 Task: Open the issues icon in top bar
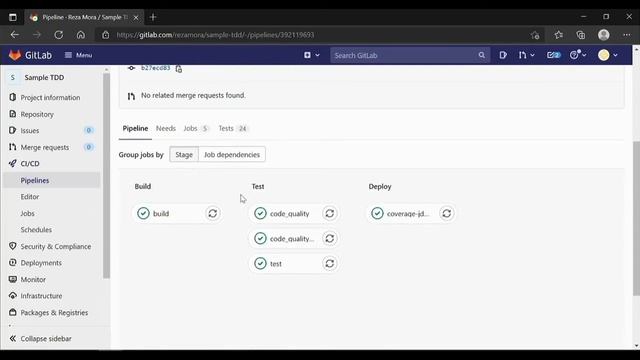[x=503, y=55]
